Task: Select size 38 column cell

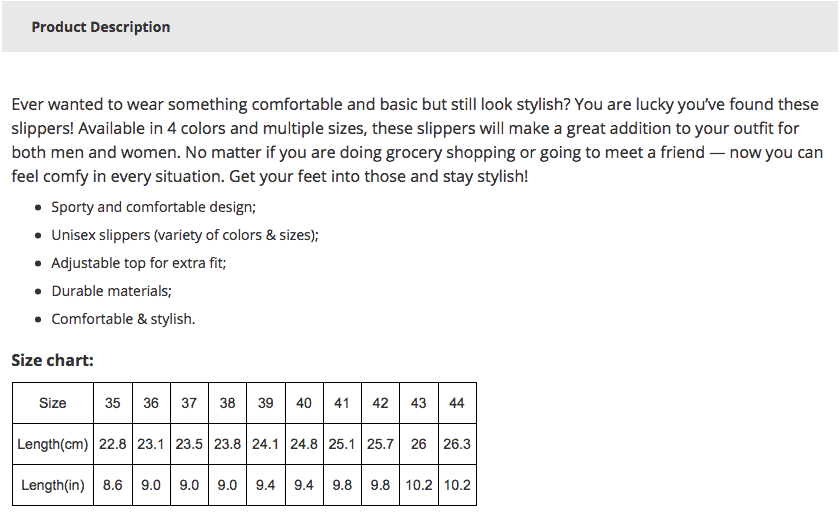Action: (227, 403)
